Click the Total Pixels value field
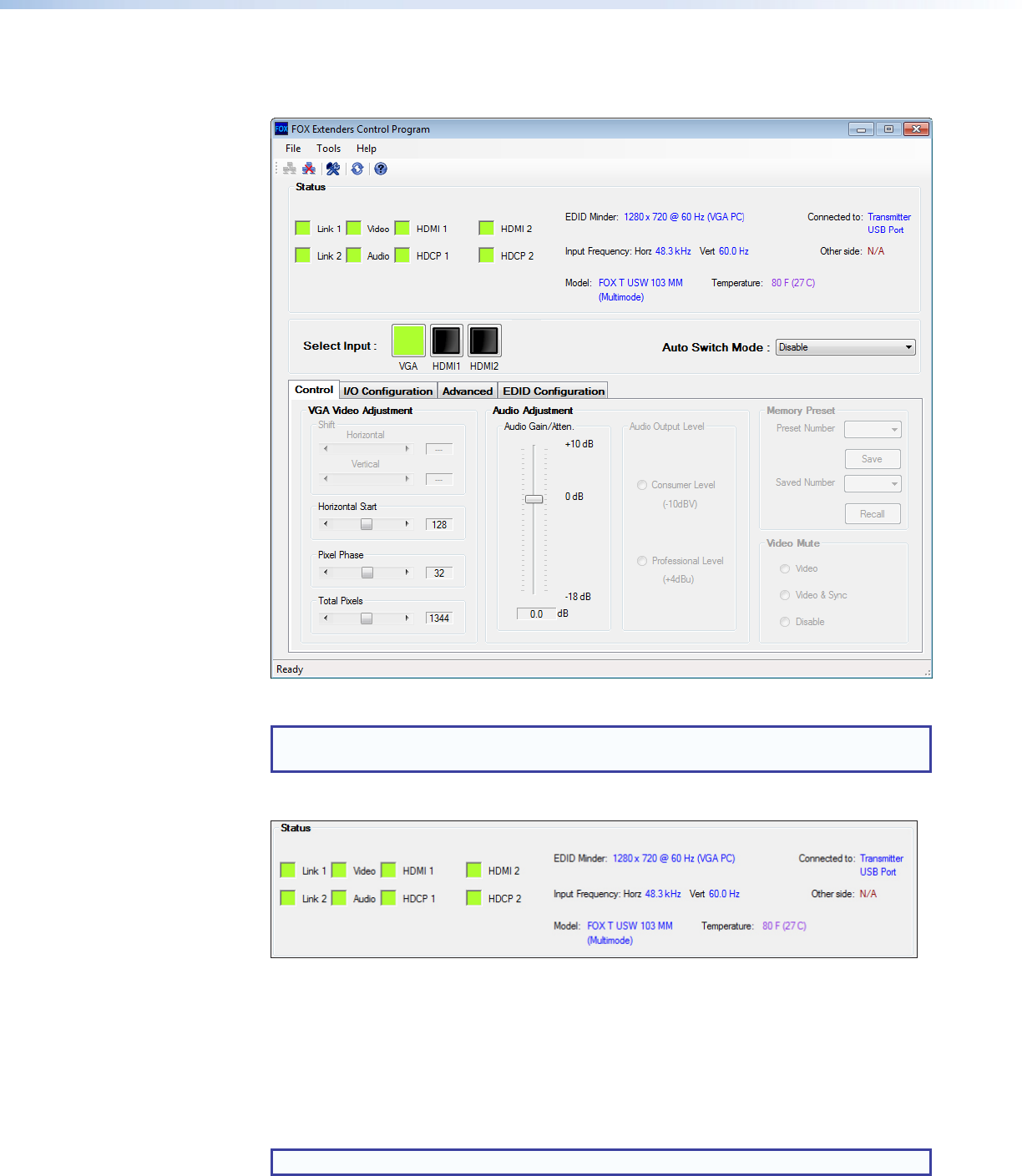This screenshot has width=1022, height=1176. (439, 618)
